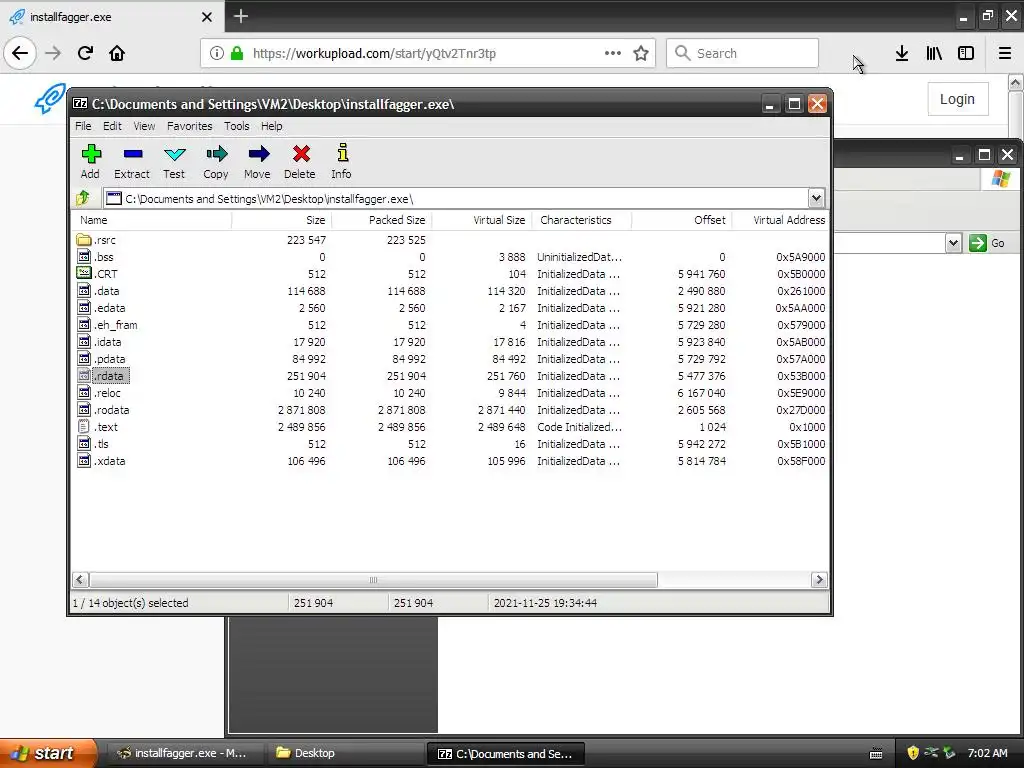Select the .edata file row
Image resolution: width=1024 pixels, height=768 pixels.
pos(451,308)
